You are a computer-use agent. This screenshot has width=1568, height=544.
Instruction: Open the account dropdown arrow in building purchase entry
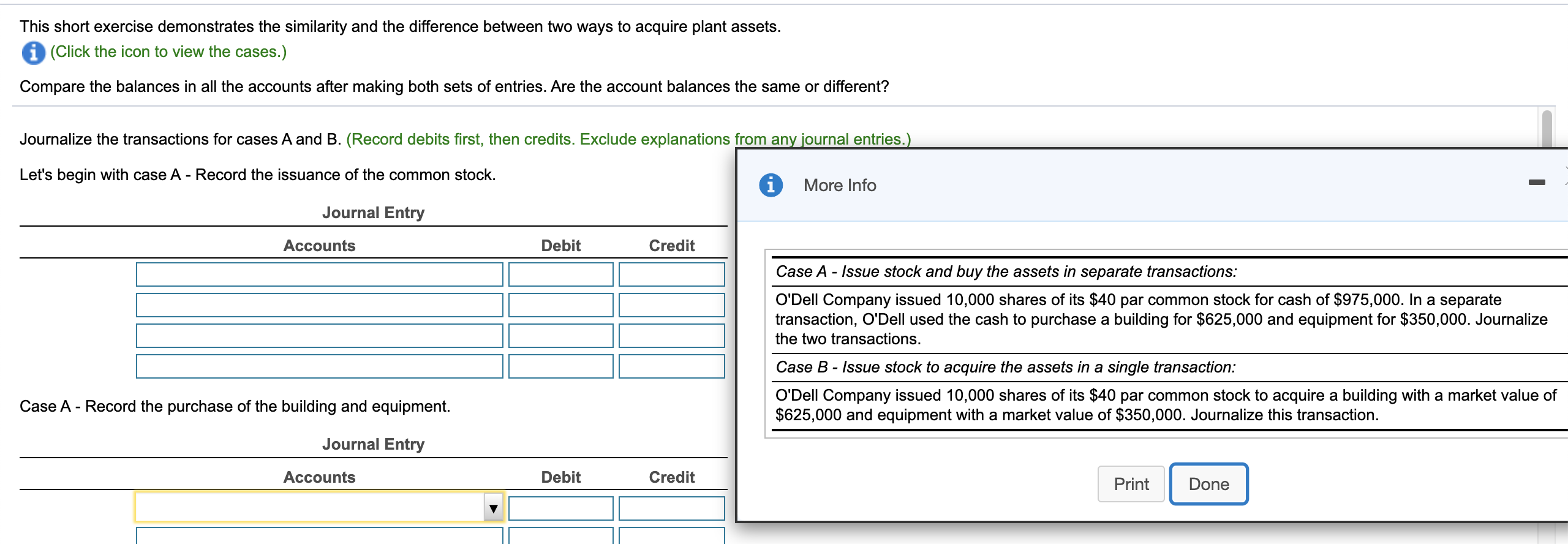493,508
